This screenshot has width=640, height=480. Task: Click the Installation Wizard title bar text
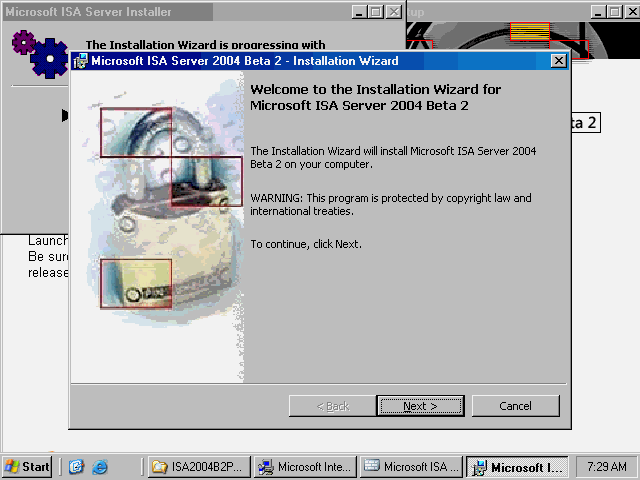[244, 61]
